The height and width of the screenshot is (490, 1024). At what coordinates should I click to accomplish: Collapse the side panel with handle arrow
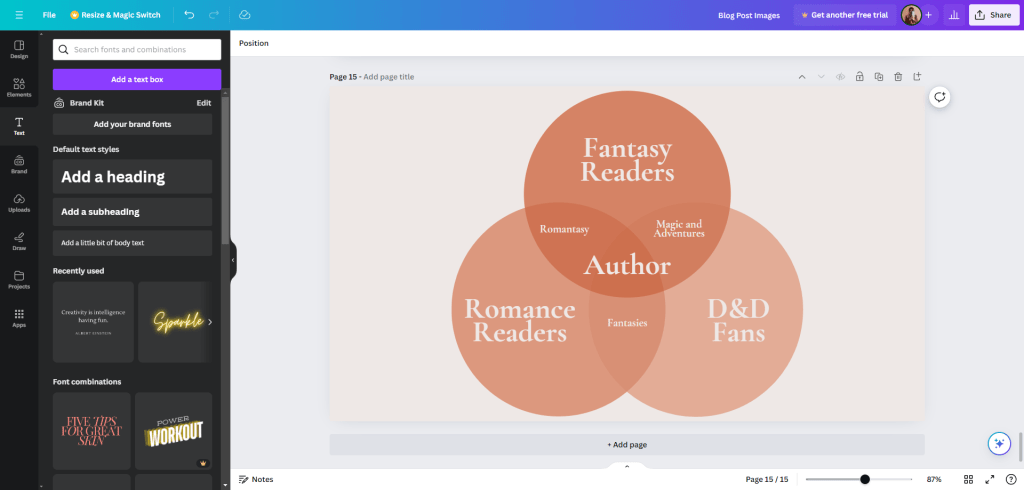233,260
